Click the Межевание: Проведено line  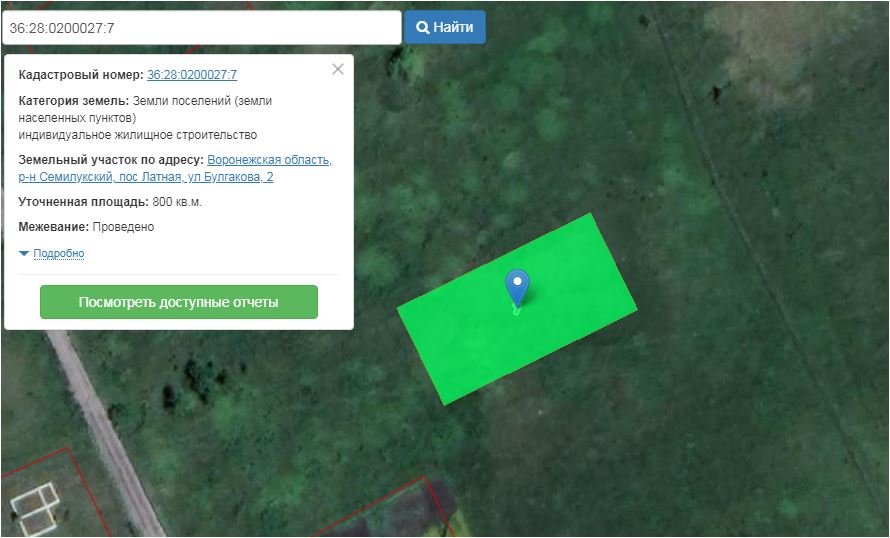[x=86, y=227]
